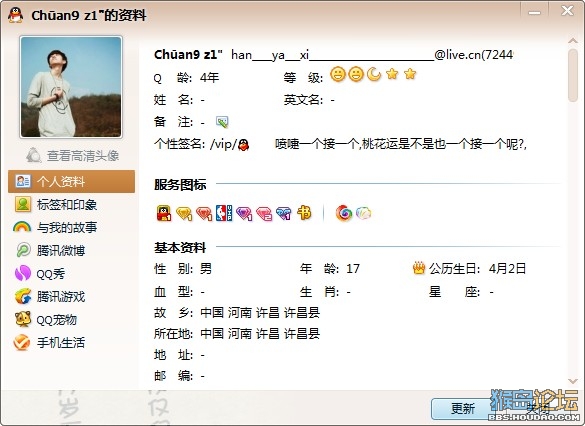
Task: Click the pink diamond service icon
Action: 264,214
